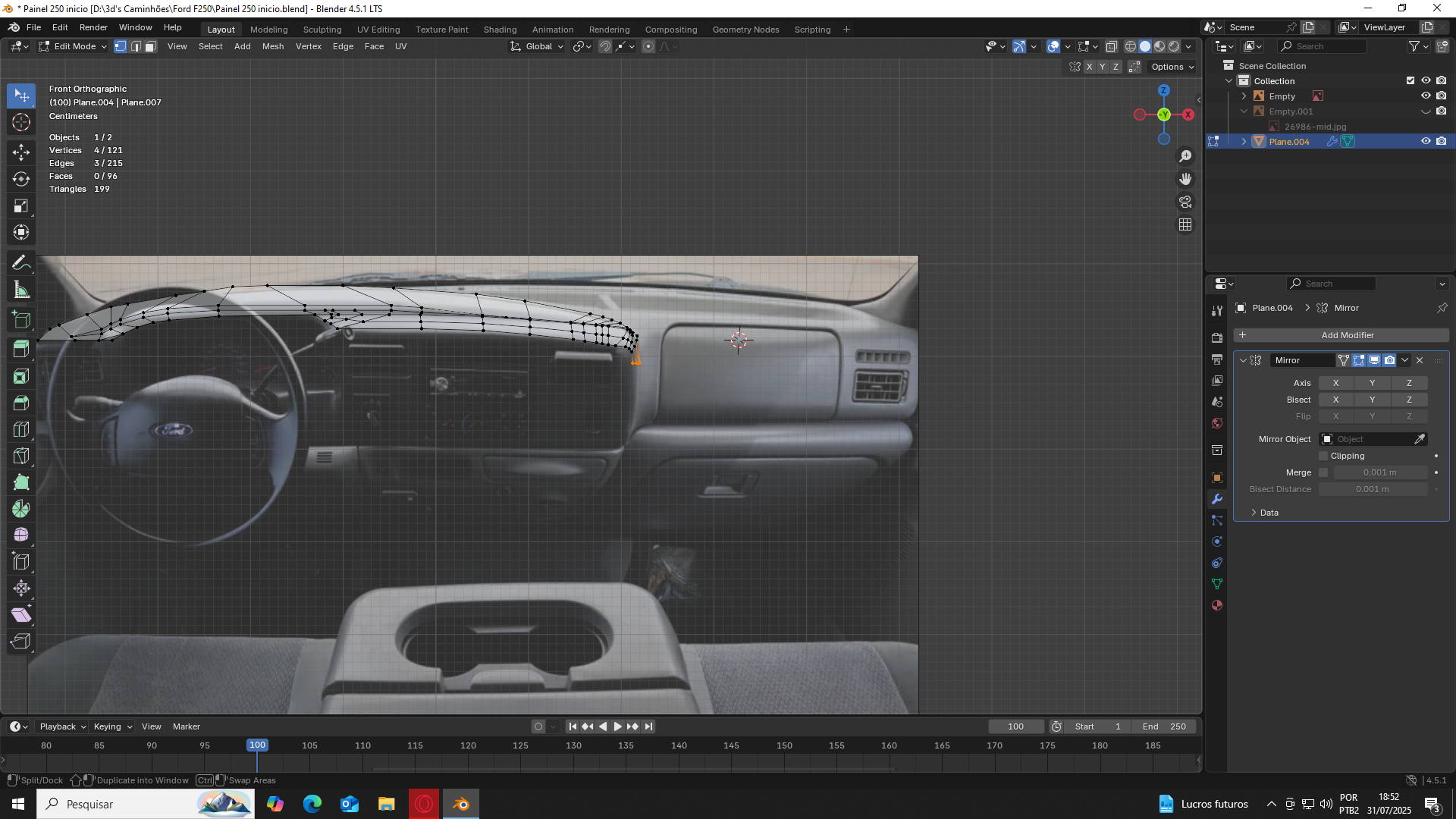Open the Material properties tab
This screenshot has width=1456, height=819.
[x=1217, y=605]
